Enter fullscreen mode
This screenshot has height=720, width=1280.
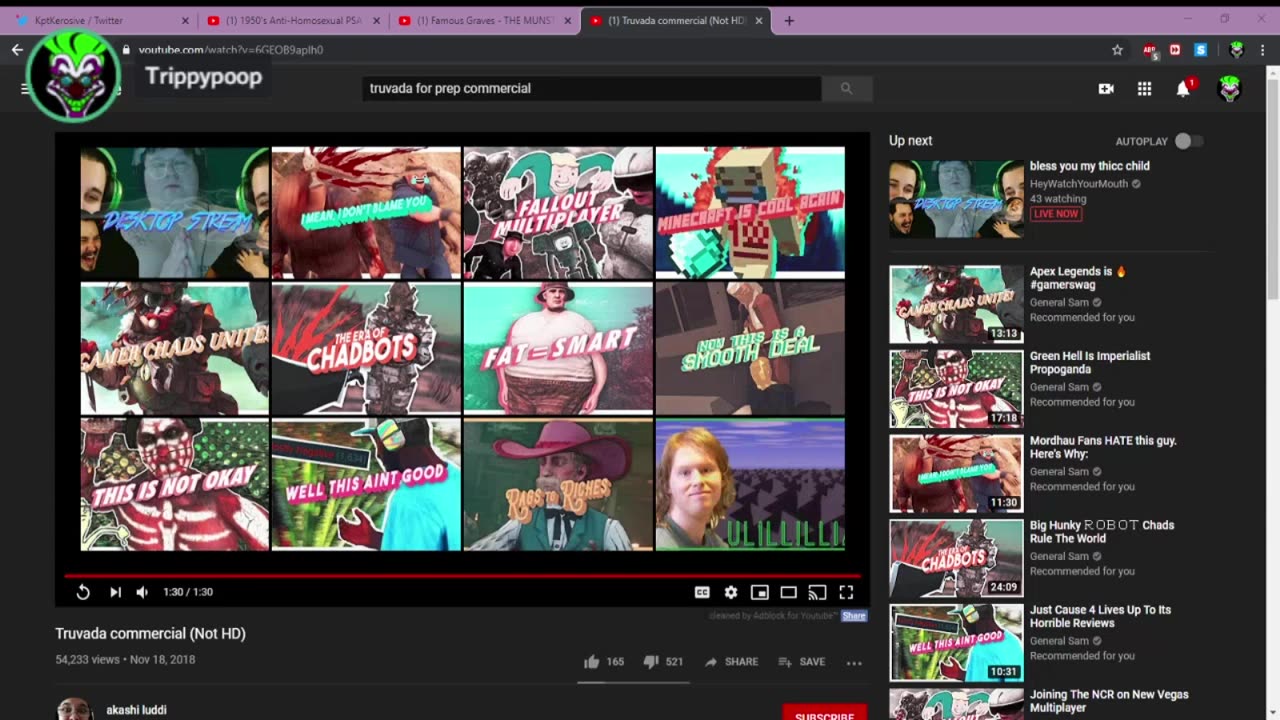point(846,592)
